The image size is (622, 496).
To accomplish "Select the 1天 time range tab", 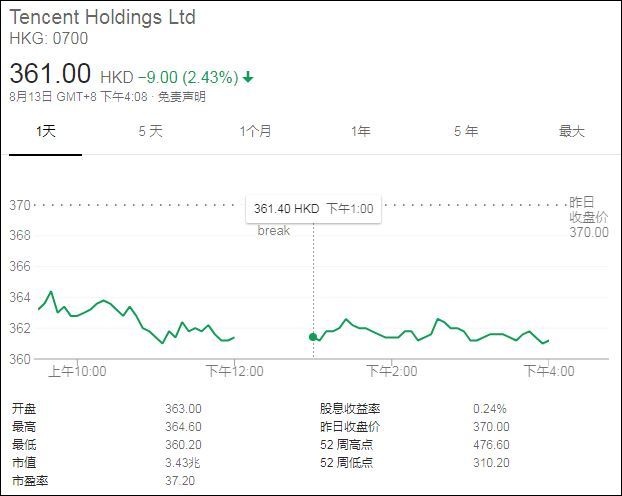I will coord(45,132).
